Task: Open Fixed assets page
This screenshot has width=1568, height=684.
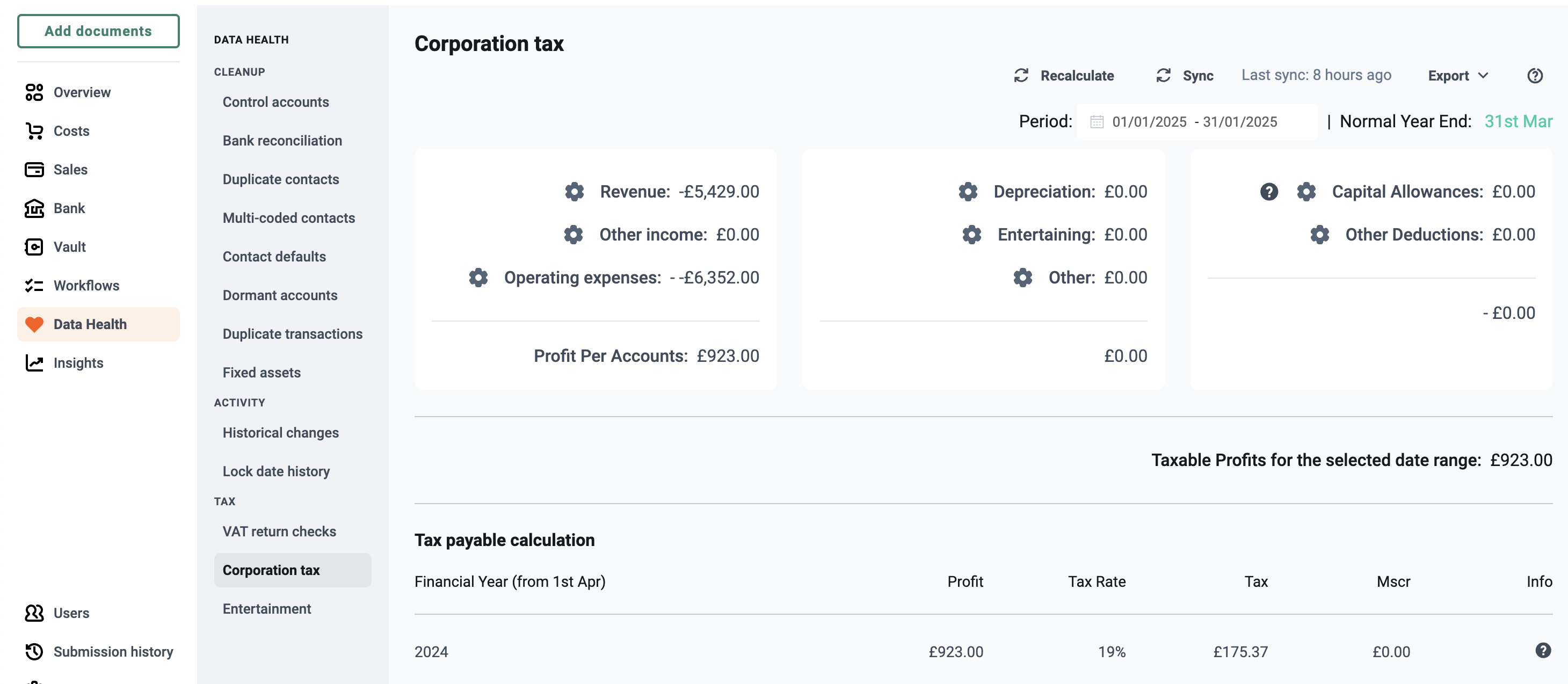Action: coord(262,373)
